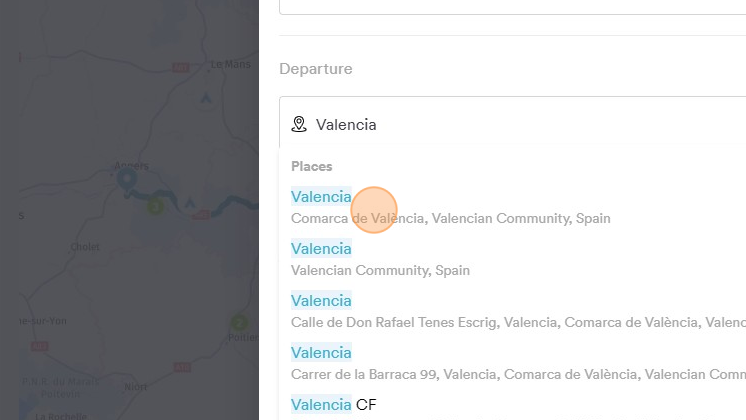
Task: Click the Le Mans city label on map
Action: point(229,63)
